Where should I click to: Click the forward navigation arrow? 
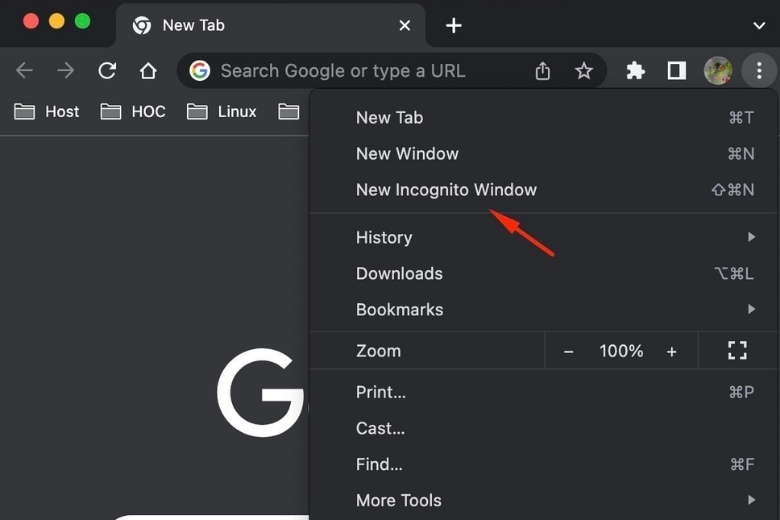[x=66, y=71]
